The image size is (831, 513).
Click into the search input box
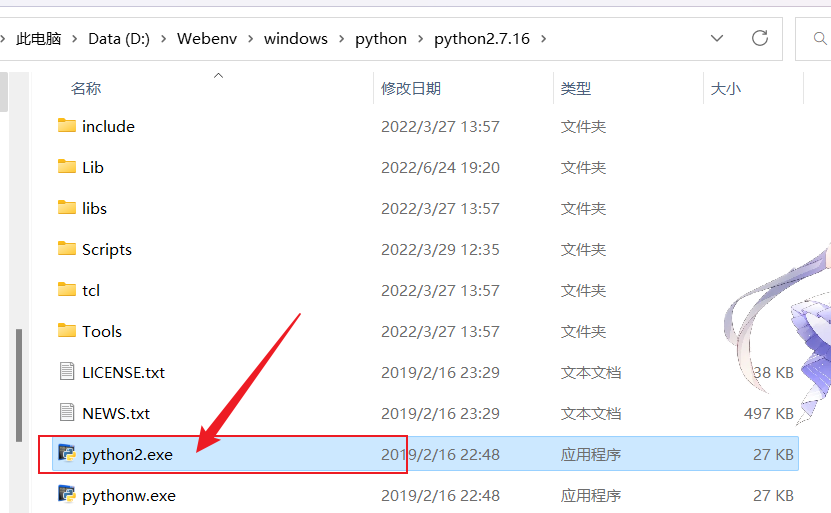point(816,38)
